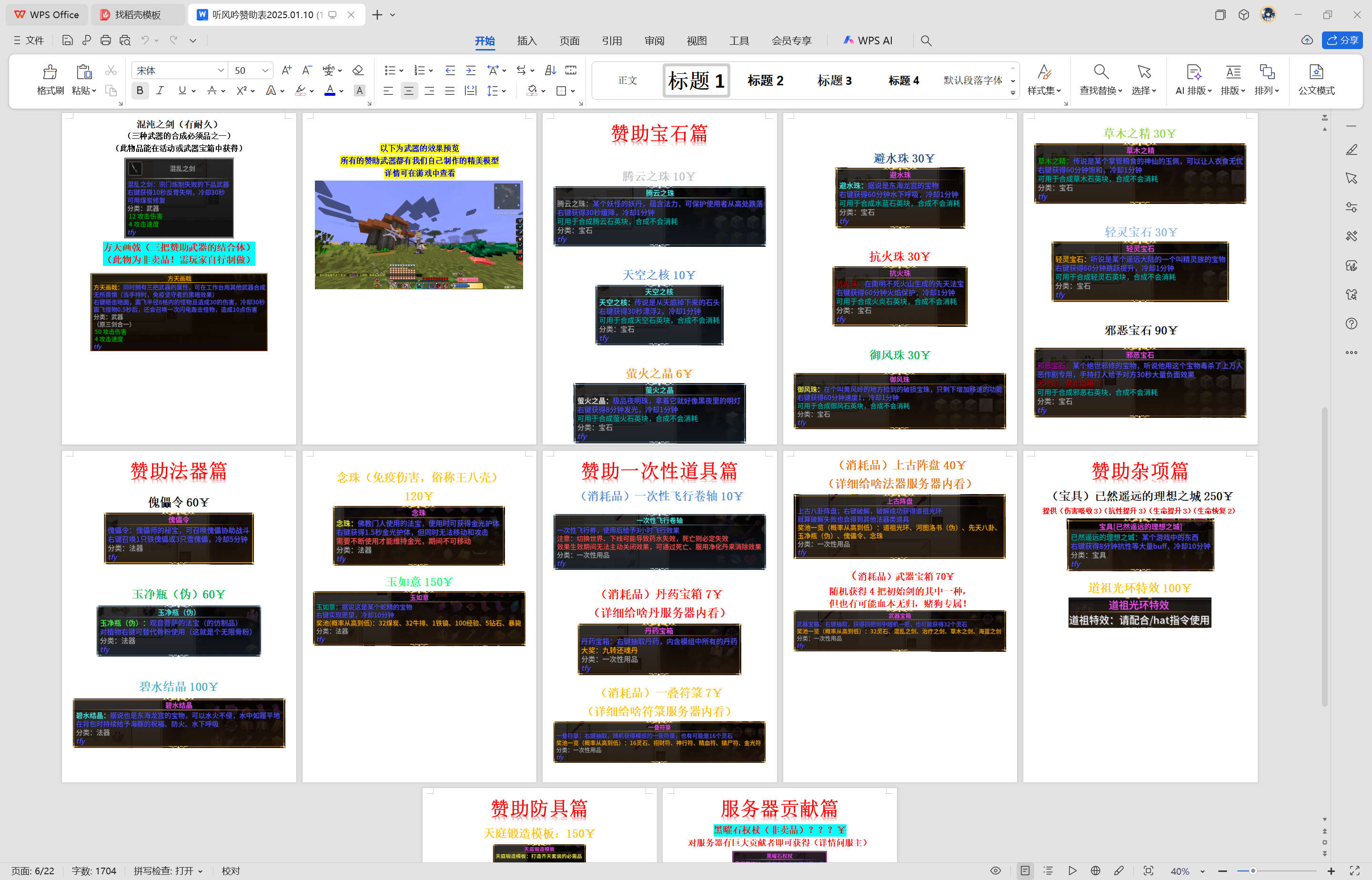Click the blue 分享 share button
1372x880 pixels.
[1342, 40]
